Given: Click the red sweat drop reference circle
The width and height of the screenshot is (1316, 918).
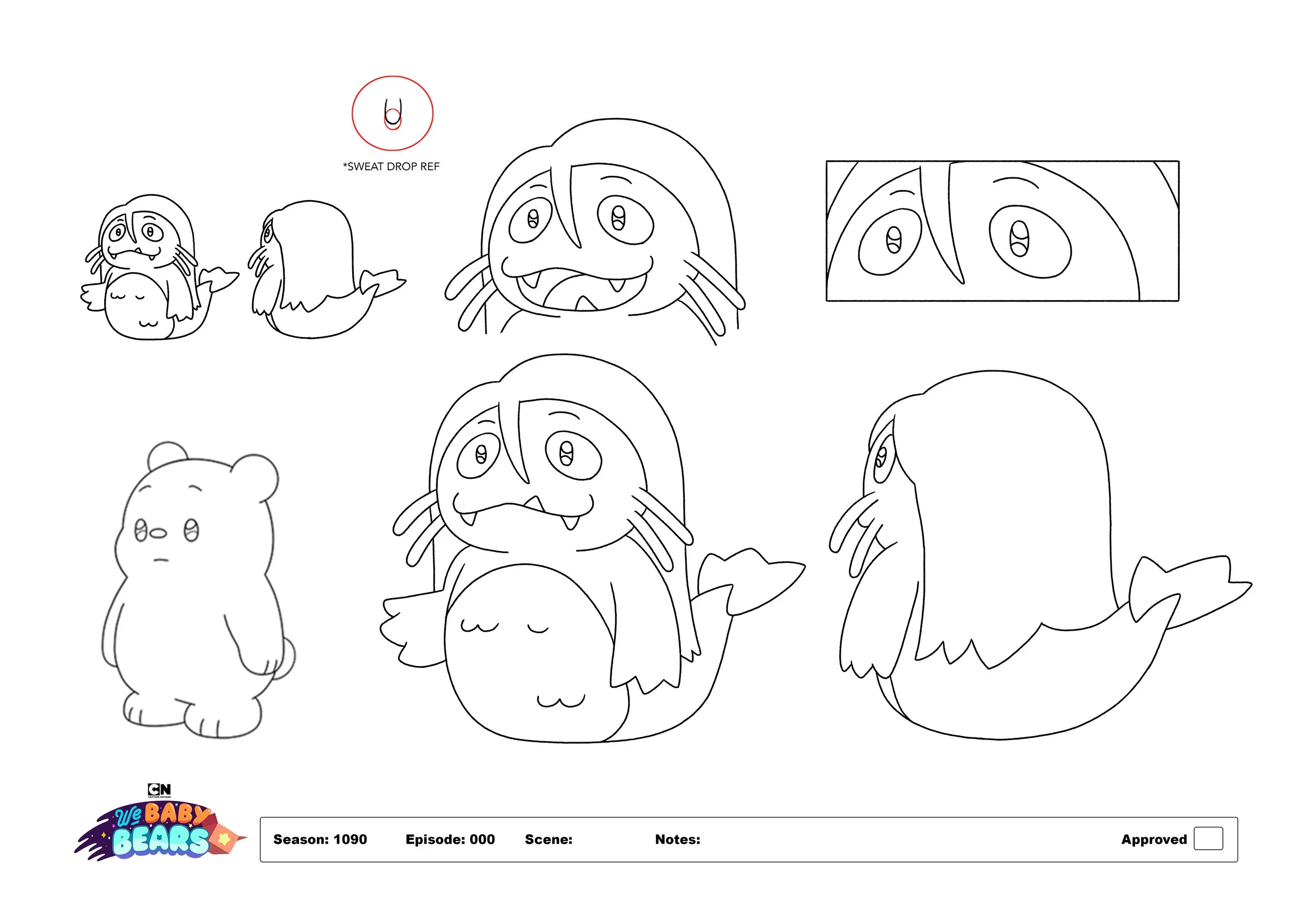Looking at the screenshot, I should pyautogui.click(x=393, y=114).
